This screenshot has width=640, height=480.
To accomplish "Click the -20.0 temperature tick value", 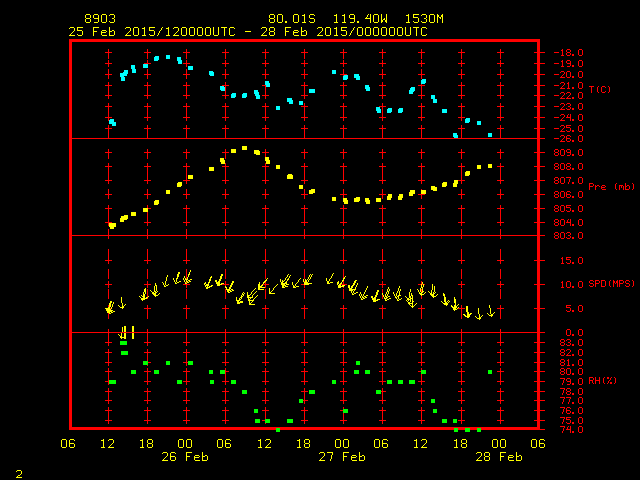I will (x=568, y=75).
